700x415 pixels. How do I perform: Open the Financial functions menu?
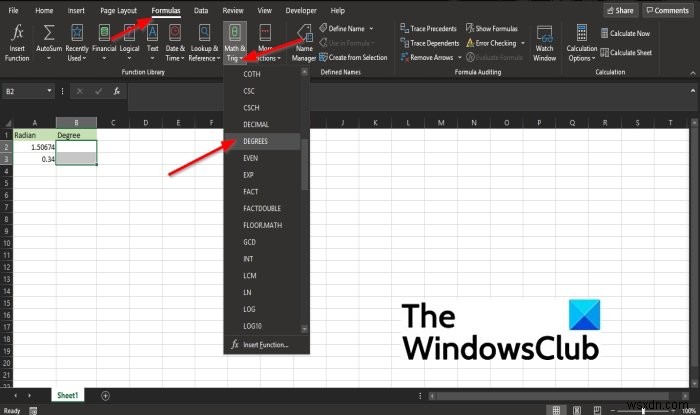coord(104,43)
